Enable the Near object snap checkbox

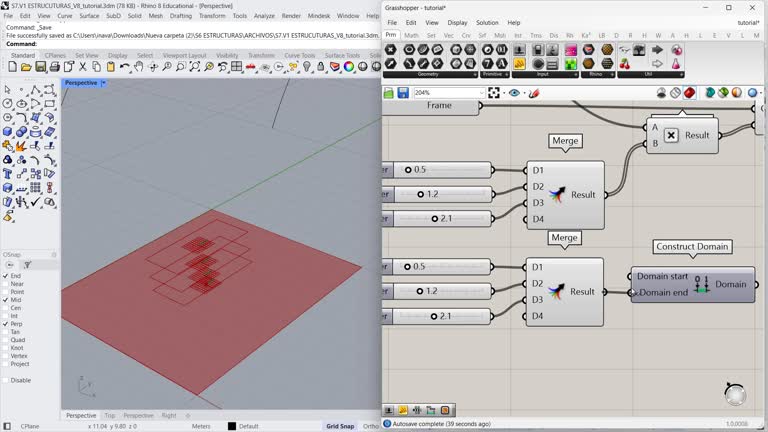[x=6, y=284]
